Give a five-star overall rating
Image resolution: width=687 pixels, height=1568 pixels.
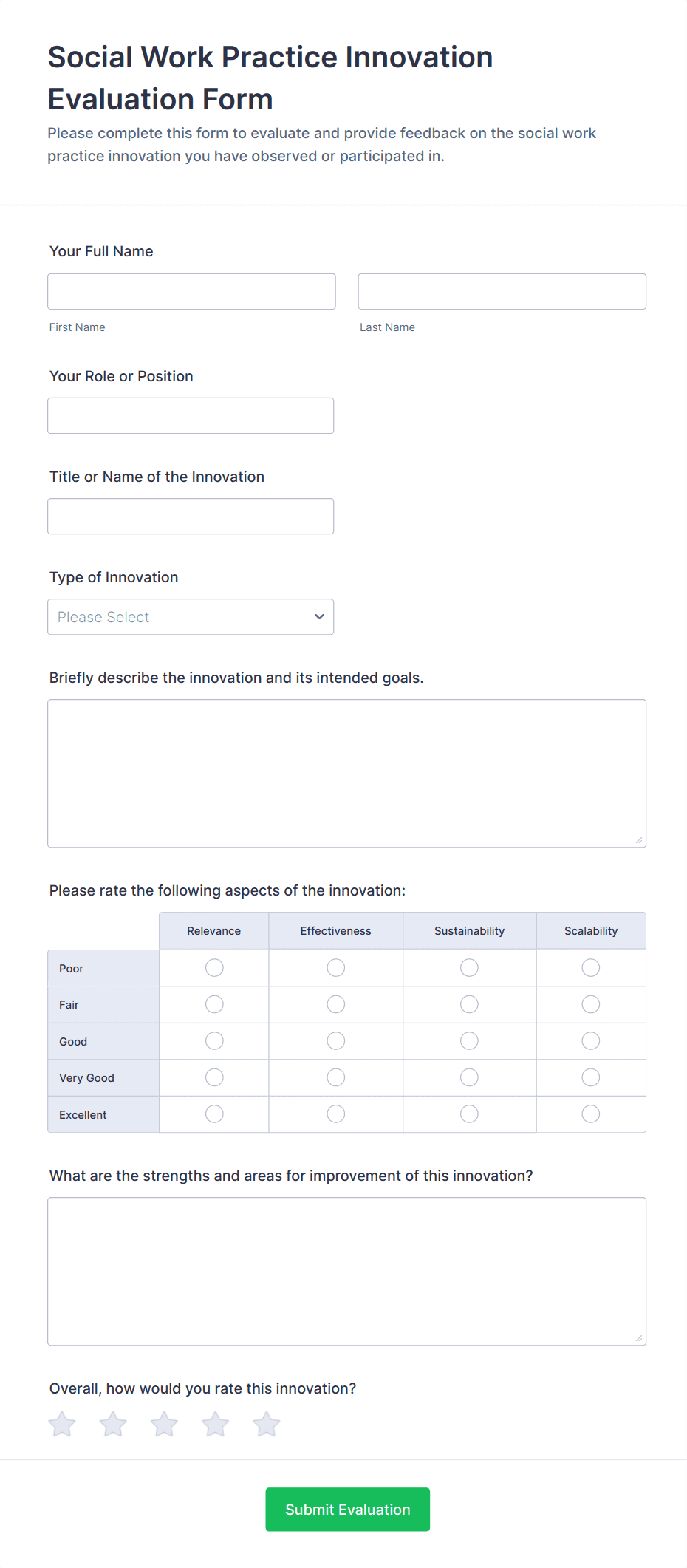267,1424
